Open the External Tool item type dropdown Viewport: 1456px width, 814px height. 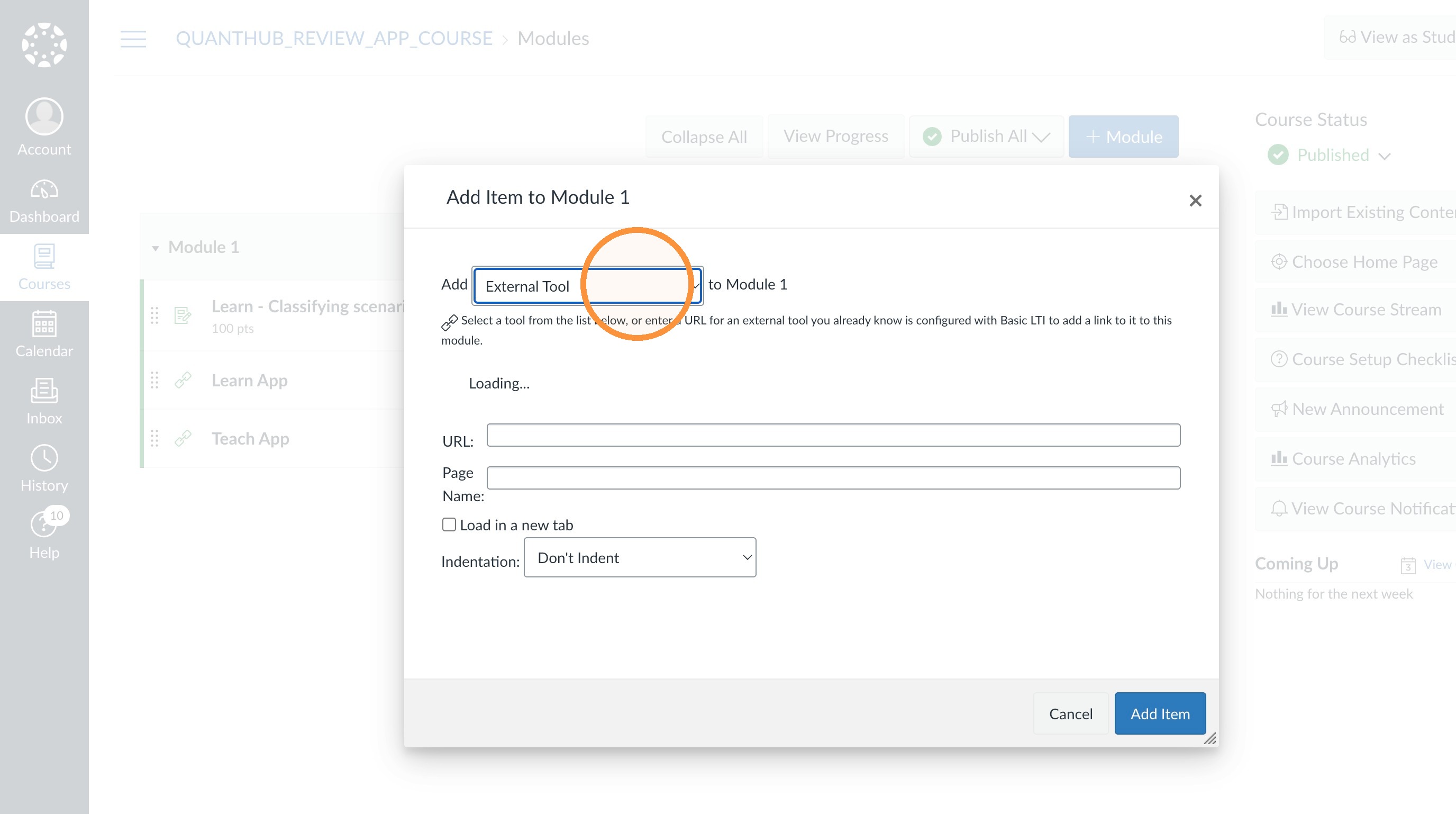pos(588,285)
